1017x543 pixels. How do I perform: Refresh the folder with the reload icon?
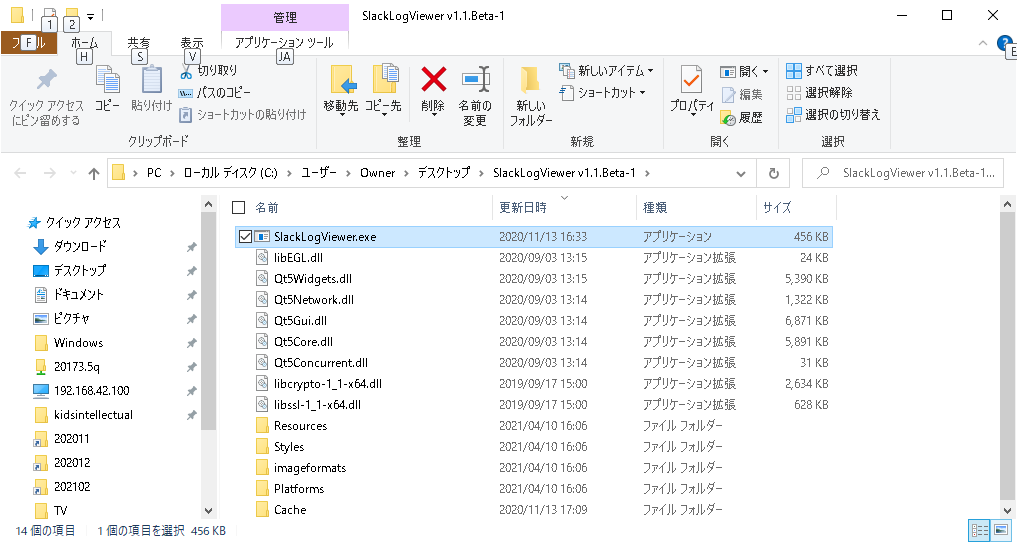click(773, 173)
